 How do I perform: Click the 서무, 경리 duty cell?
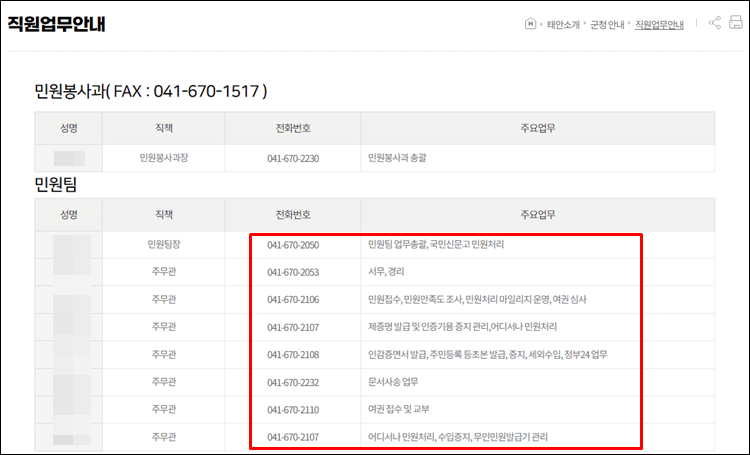(538, 272)
